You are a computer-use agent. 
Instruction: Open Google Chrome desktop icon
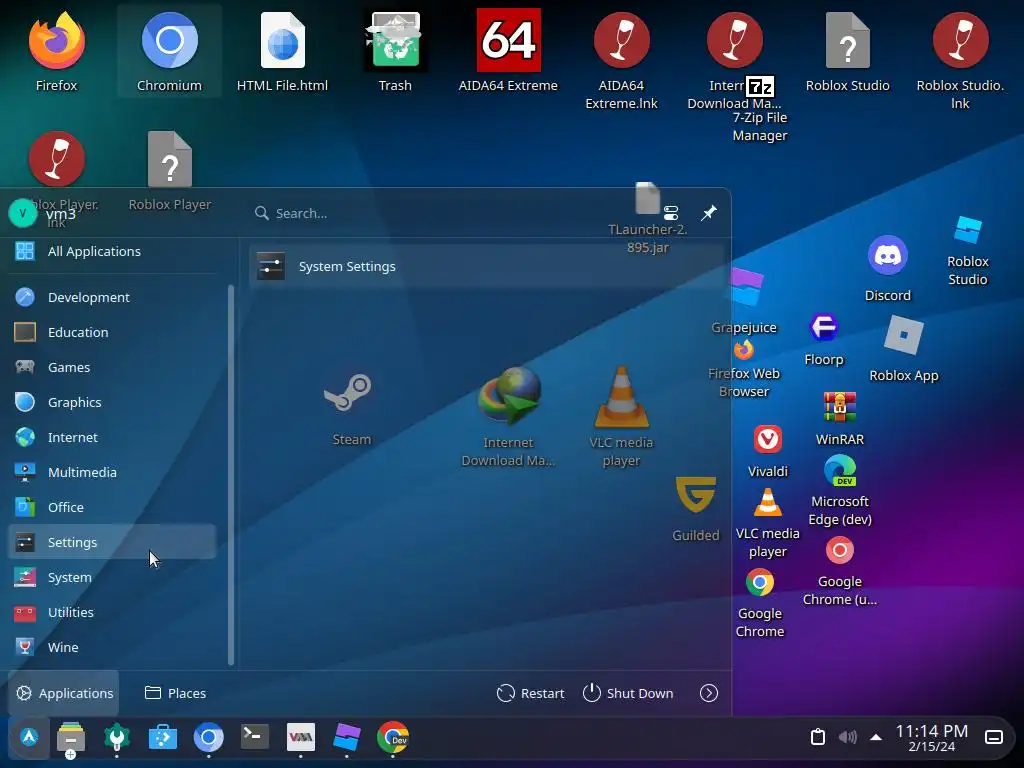tap(760, 583)
